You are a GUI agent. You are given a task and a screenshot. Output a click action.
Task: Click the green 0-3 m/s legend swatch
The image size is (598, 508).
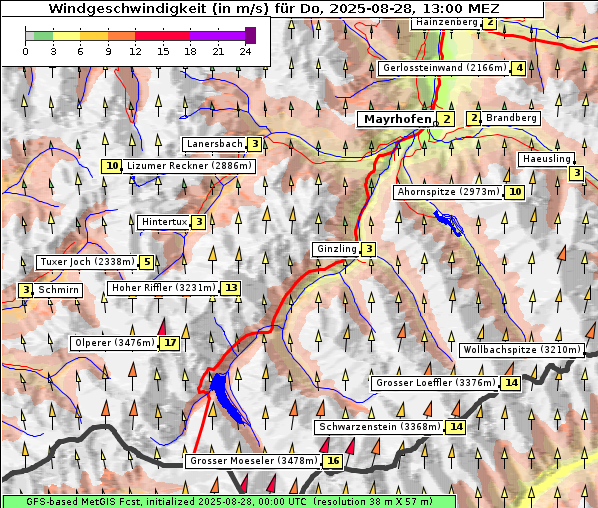click(43, 36)
